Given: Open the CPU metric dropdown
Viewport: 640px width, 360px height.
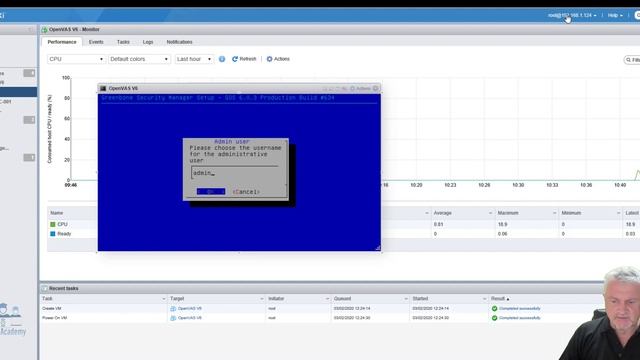Looking at the screenshot, I should tap(76, 59).
